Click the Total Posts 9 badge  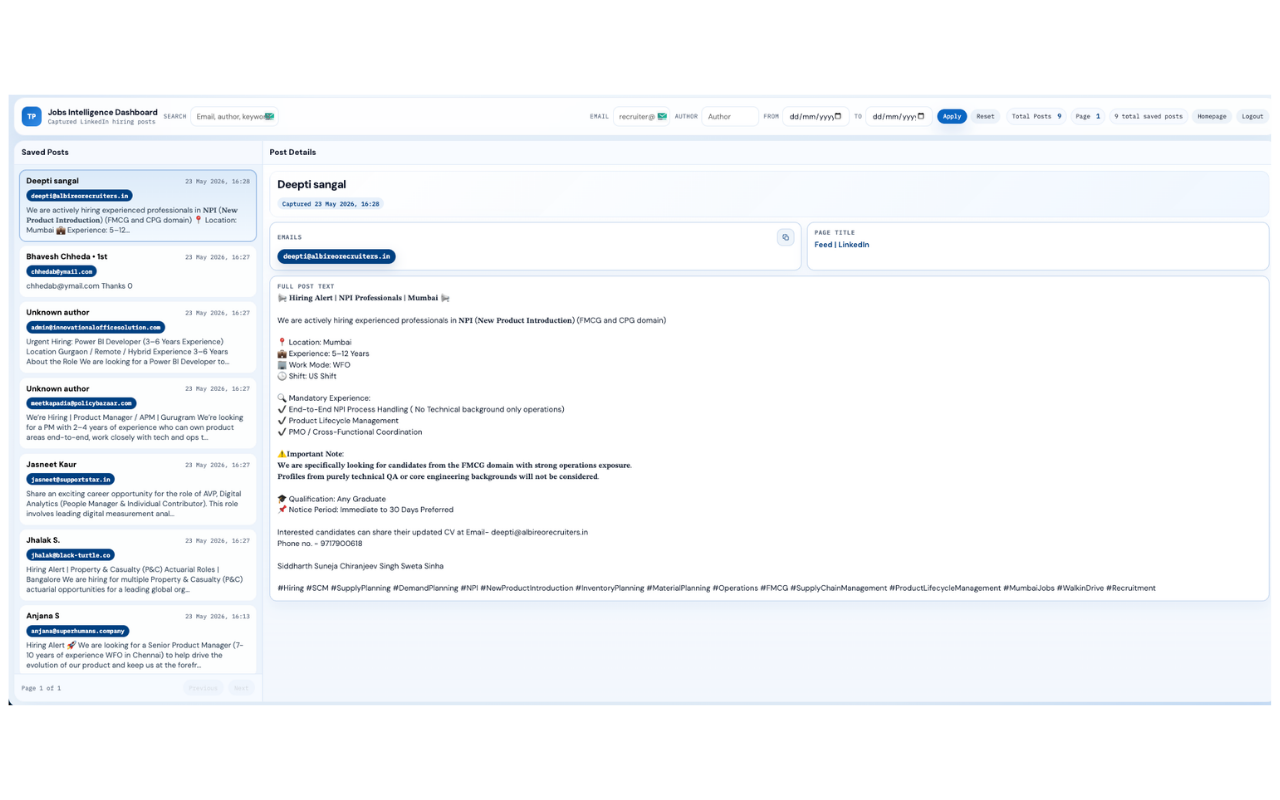tap(1036, 116)
